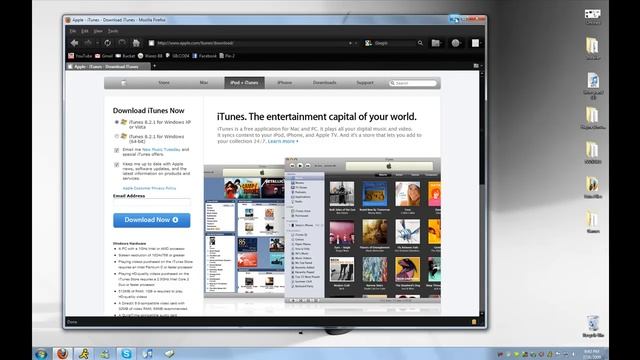The image size is (640, 360).
Task: Open the Apple Customer Privacy Policy link
Action: 149,188
